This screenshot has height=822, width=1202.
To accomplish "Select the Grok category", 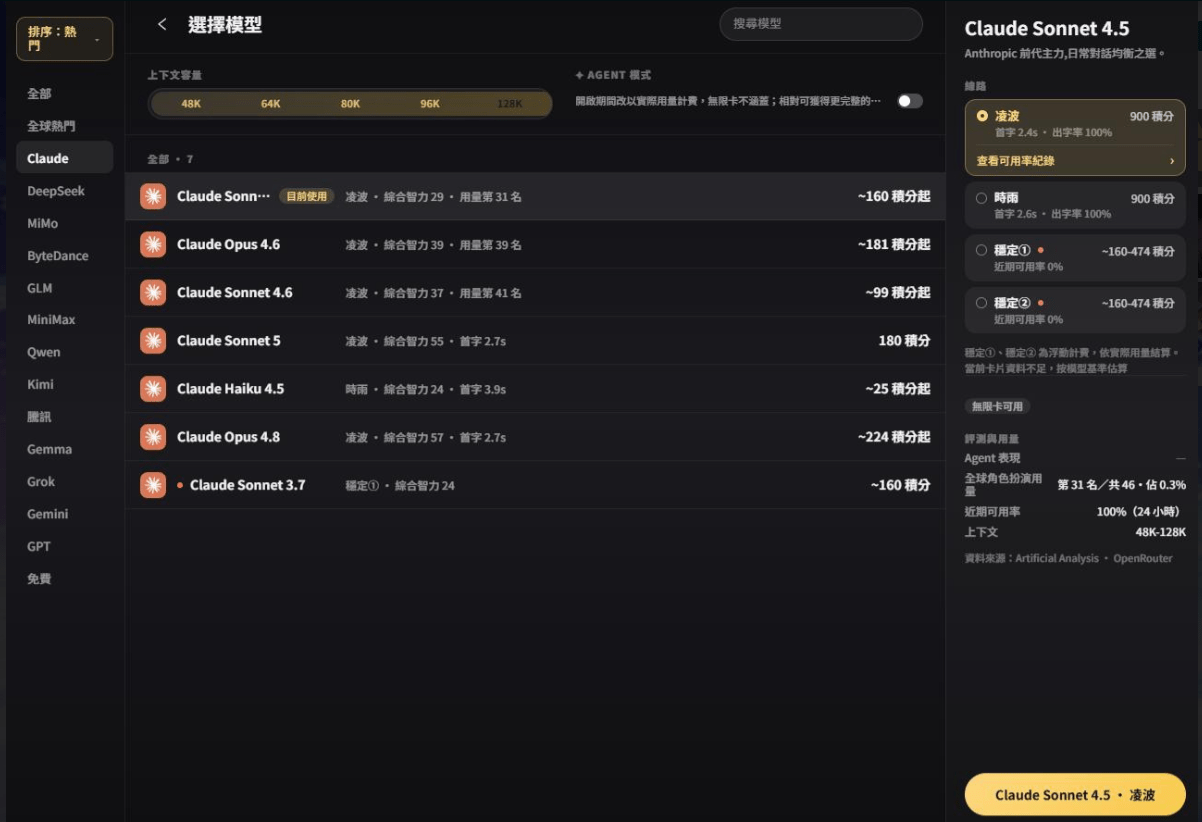I will [65, 481].
